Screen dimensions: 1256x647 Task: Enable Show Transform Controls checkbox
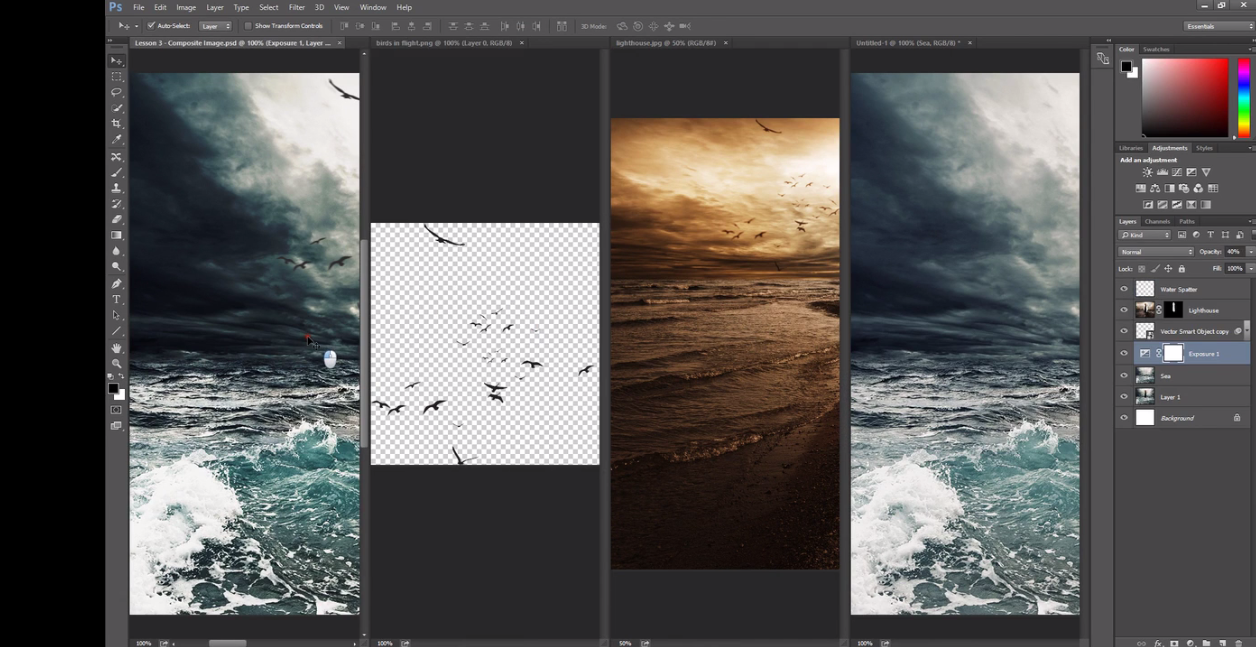pyautogui.click(x=249, y=26)
